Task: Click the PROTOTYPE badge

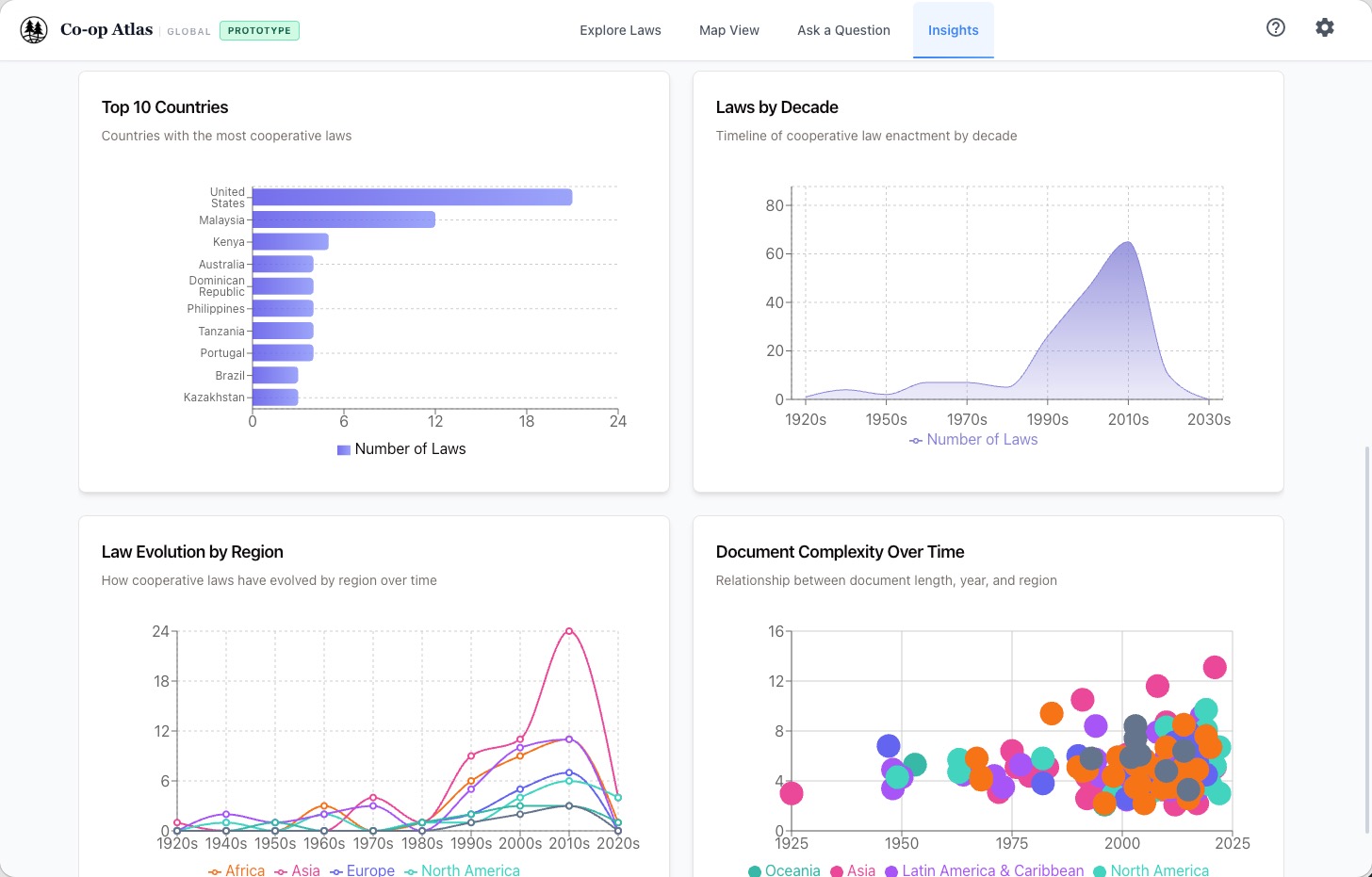Action: click(x=259, y=30)
